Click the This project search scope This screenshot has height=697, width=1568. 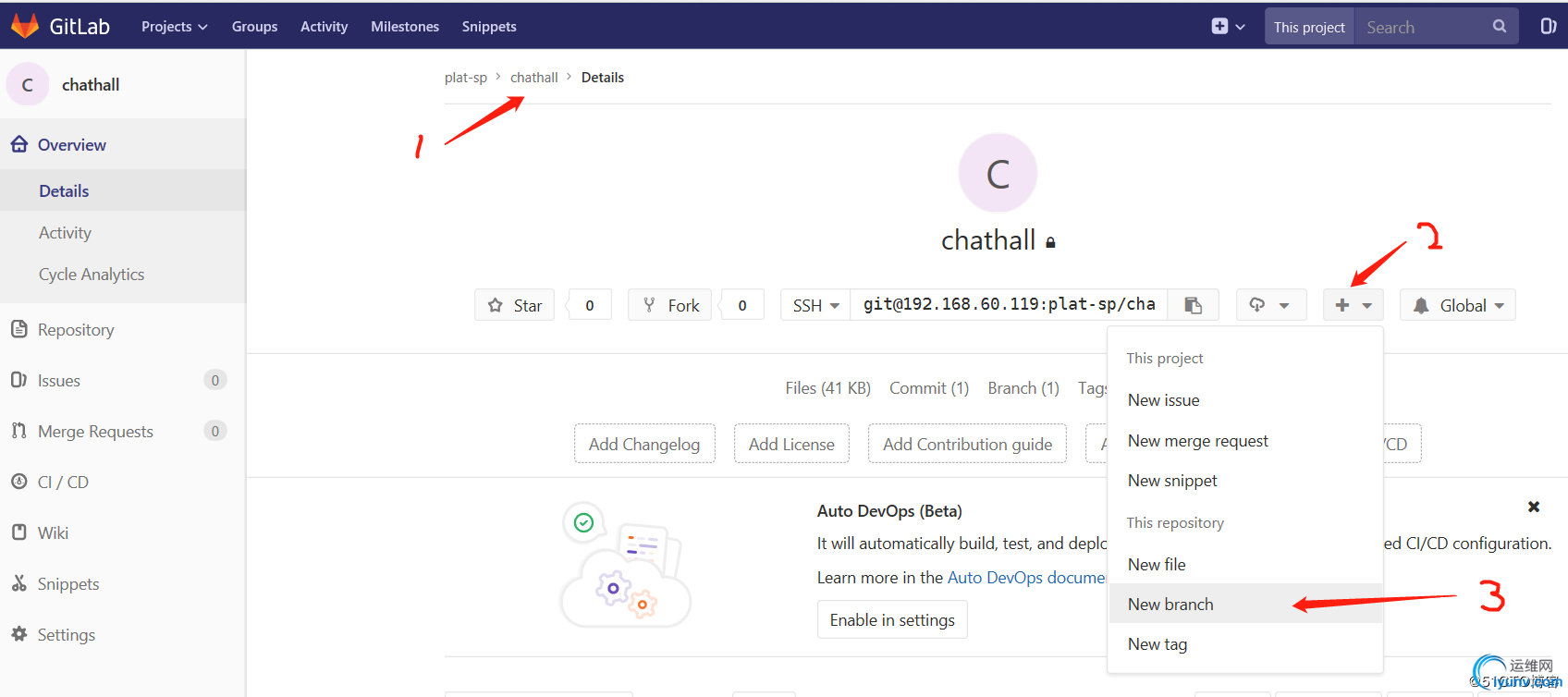pyautogui.click(x=1309, y=27)
